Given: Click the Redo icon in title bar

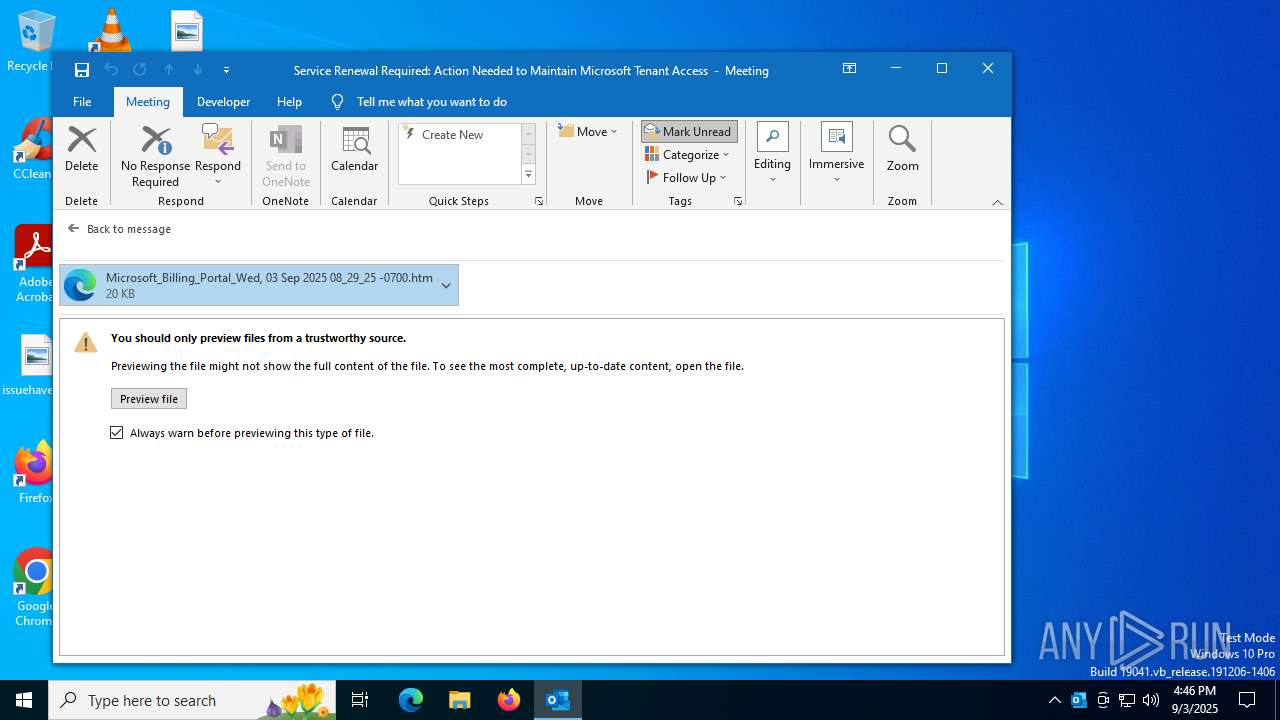Looking at the screenshot, I should point(140,70).
